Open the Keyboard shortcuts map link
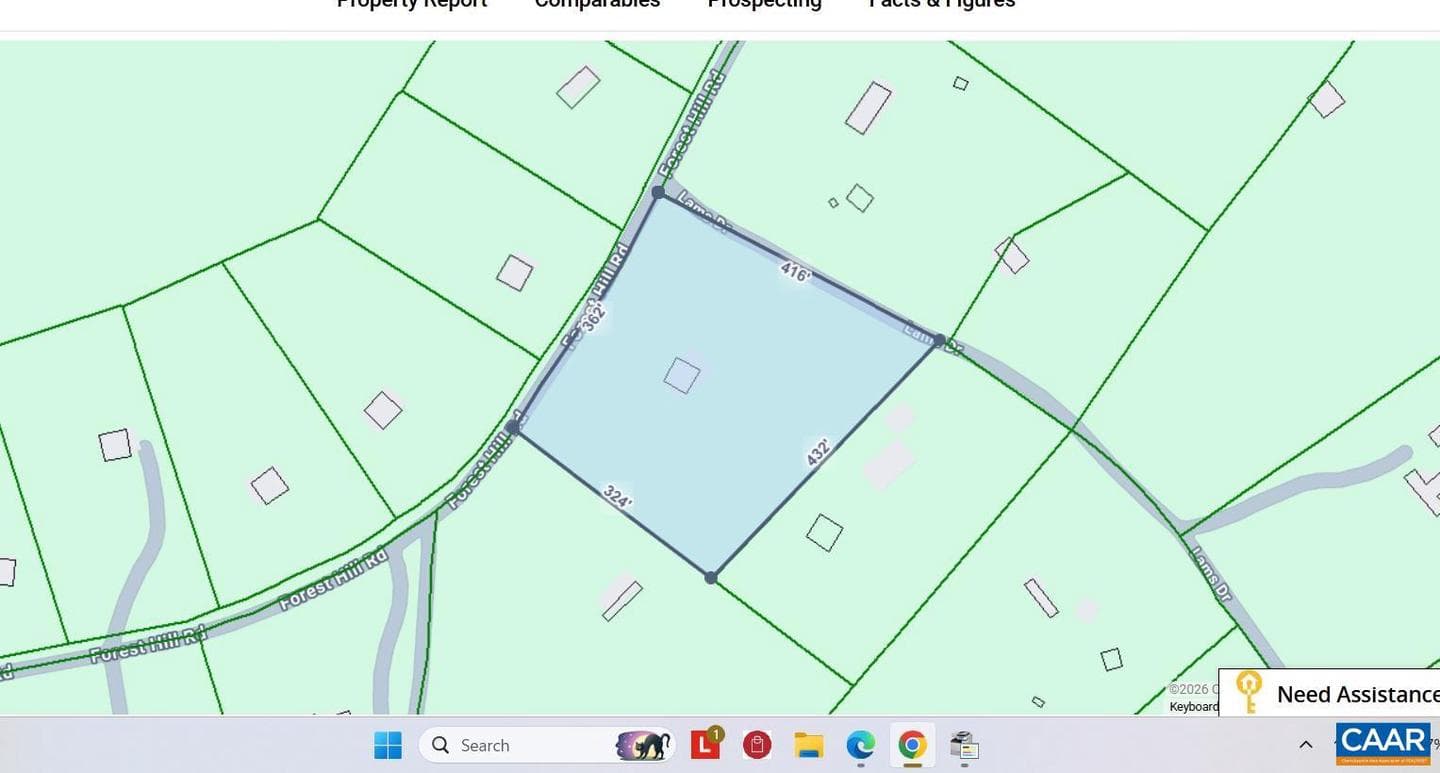The image size is (1440, 773). point(1195,707)
